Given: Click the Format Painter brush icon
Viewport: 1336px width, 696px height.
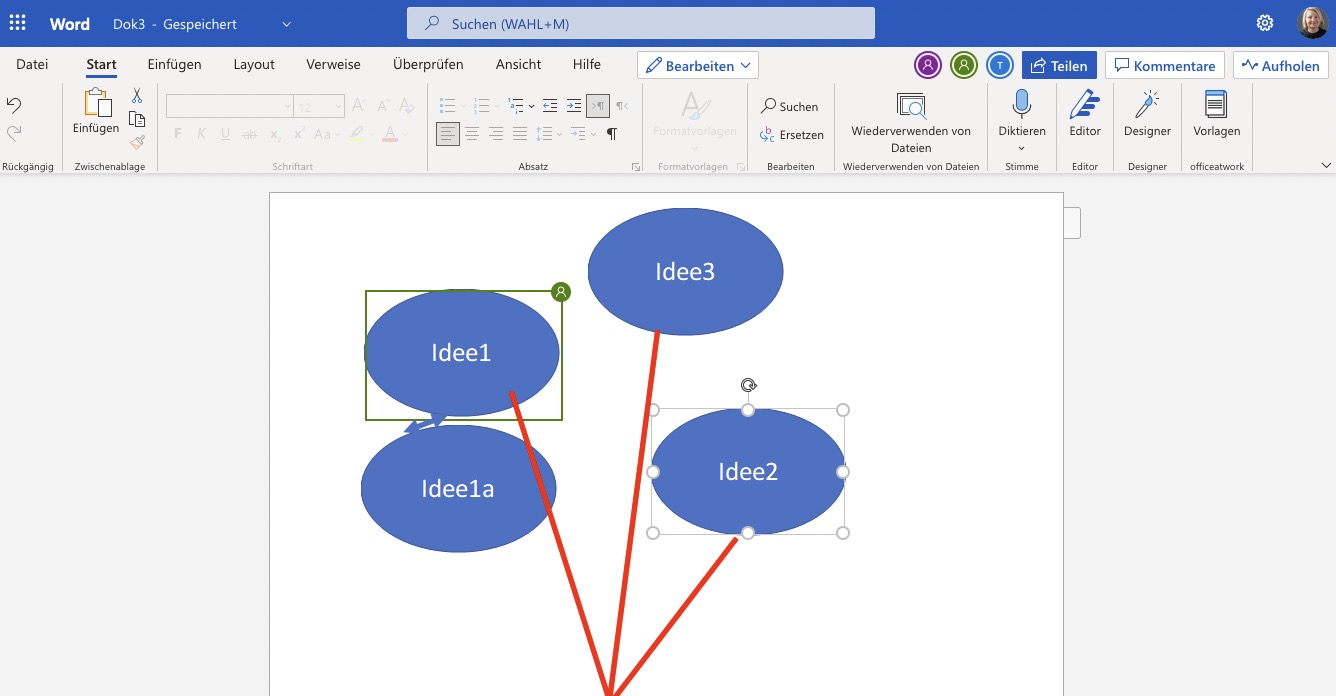Looking at the screenshot, I should (x=137, y=142).
